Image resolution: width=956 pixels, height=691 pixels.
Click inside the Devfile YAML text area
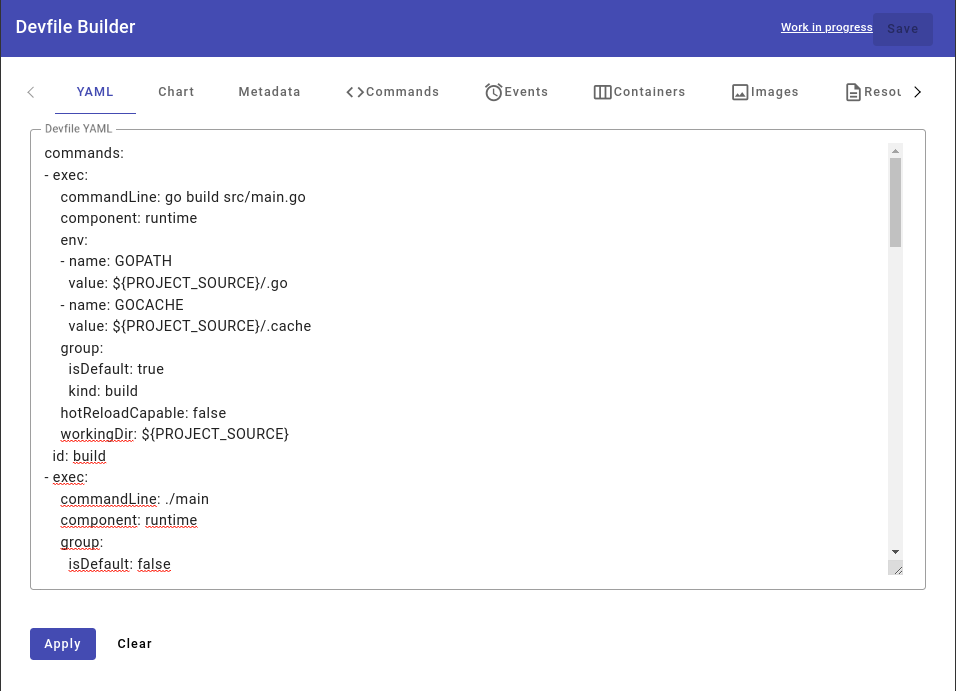(x=450, y=350)
